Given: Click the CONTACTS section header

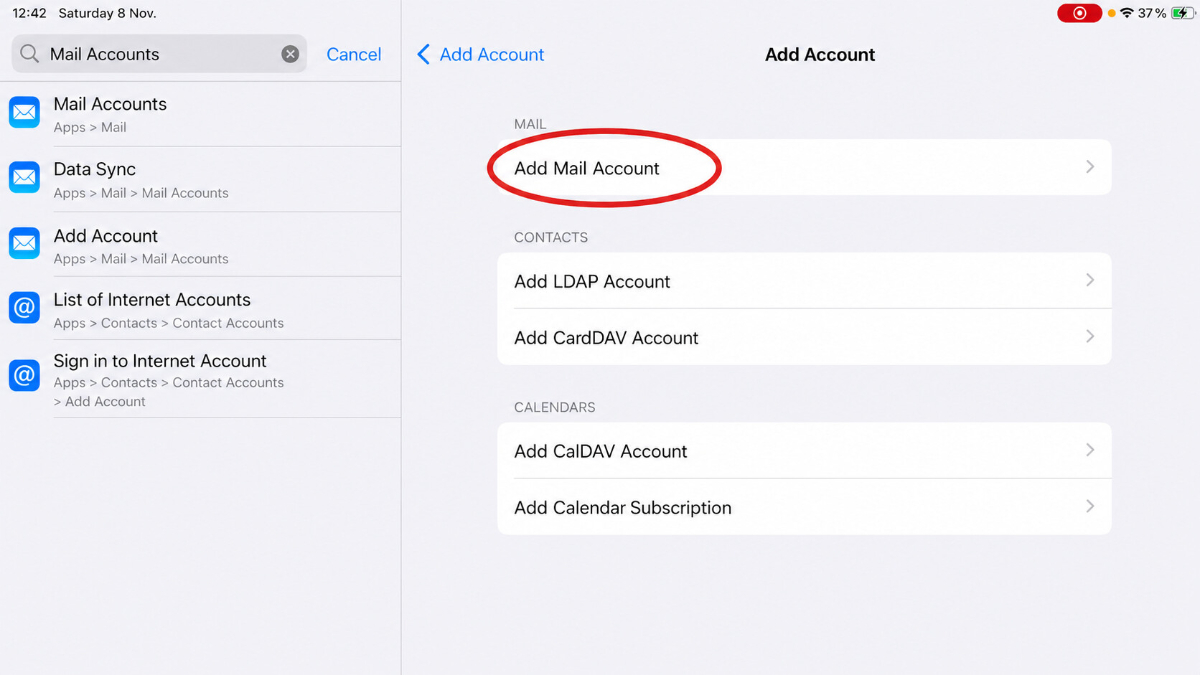Looking at the screenshot, I should coord(551,237).
